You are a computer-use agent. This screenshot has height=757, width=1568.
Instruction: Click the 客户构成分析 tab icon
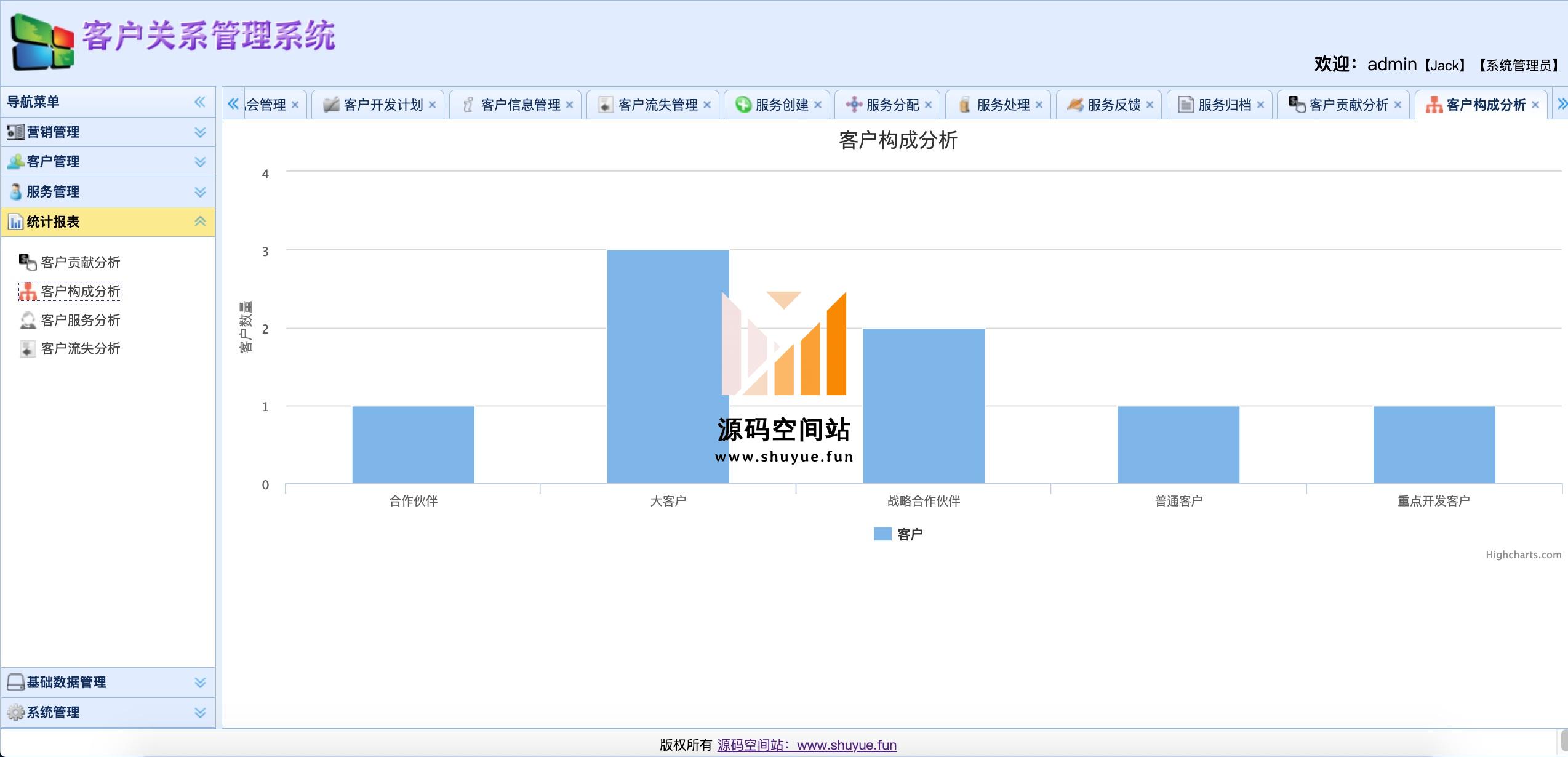[1434, 105]
